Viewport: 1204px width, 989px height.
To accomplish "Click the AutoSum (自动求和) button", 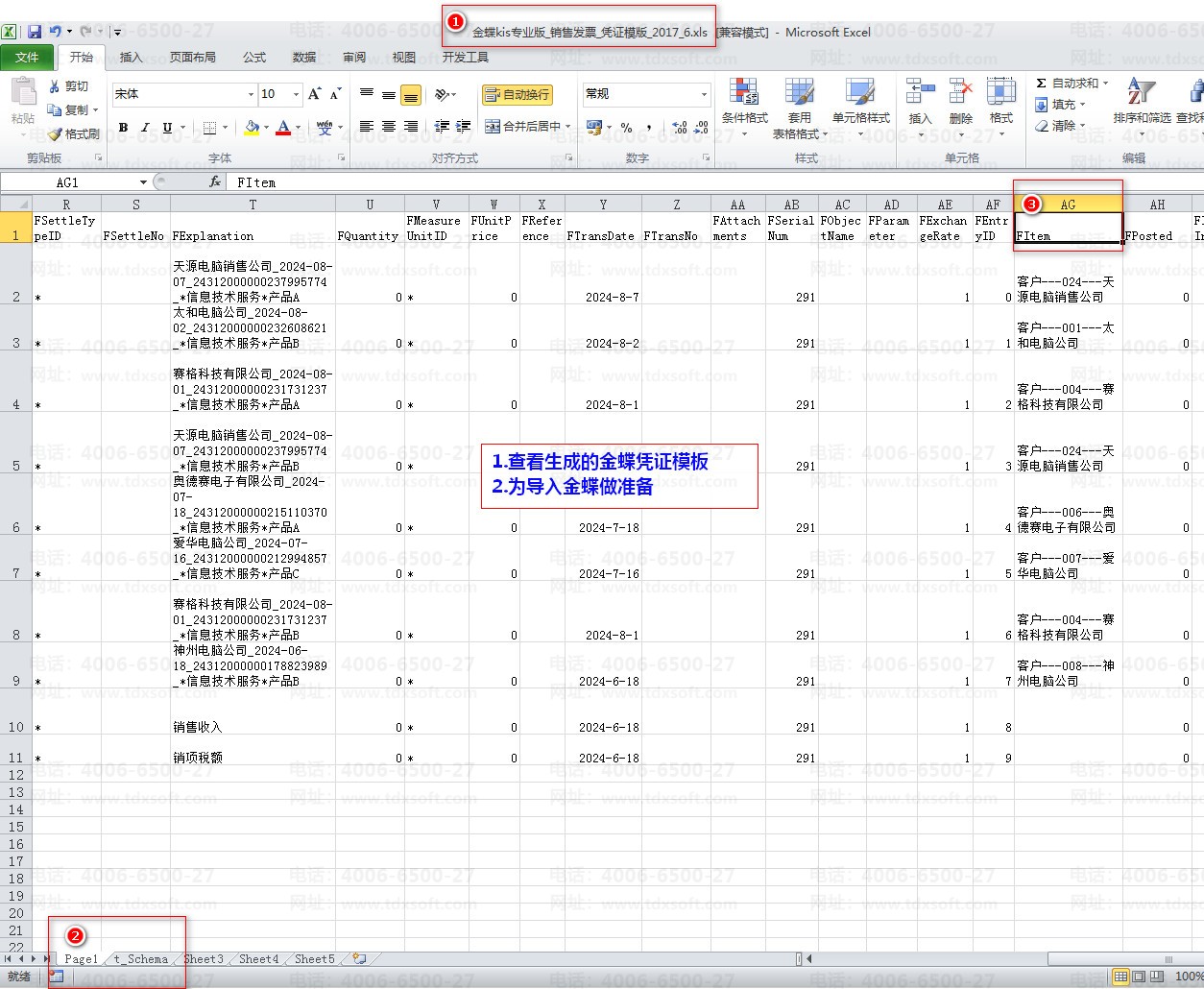I will click(x=1072, y=84).
